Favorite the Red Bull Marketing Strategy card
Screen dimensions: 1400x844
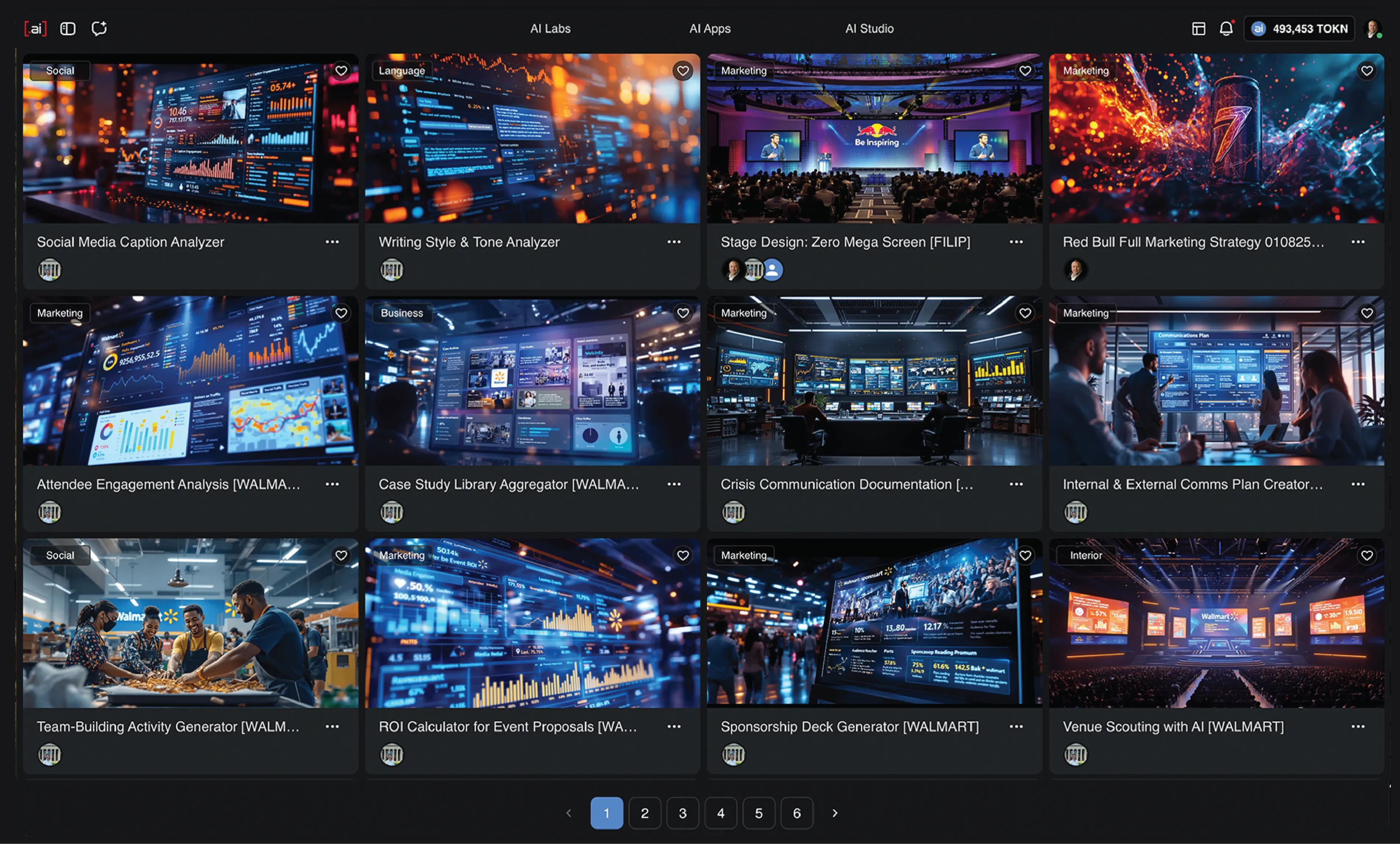[x=1367, y=71]
